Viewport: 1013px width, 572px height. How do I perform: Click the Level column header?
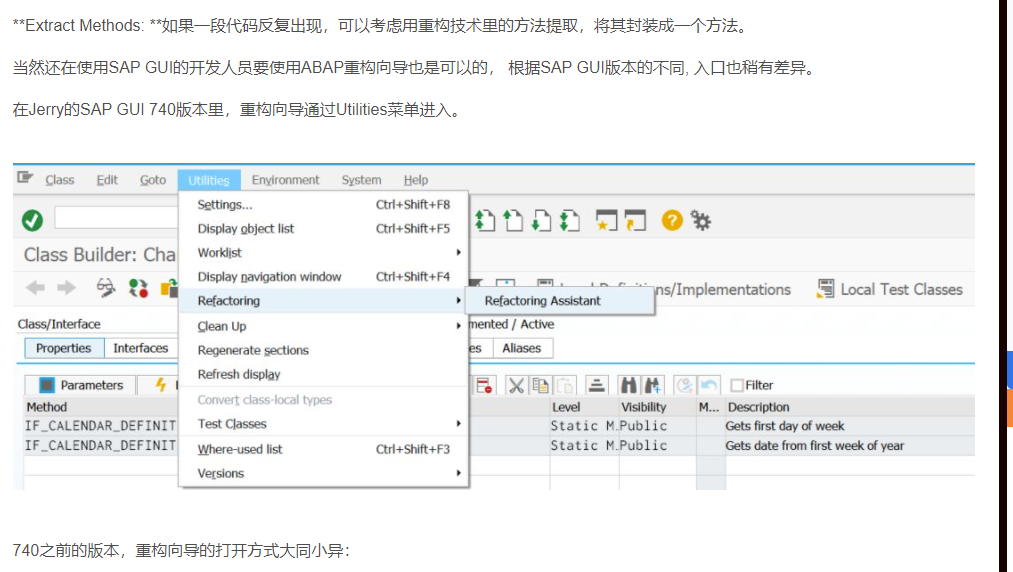pos(584,407)
